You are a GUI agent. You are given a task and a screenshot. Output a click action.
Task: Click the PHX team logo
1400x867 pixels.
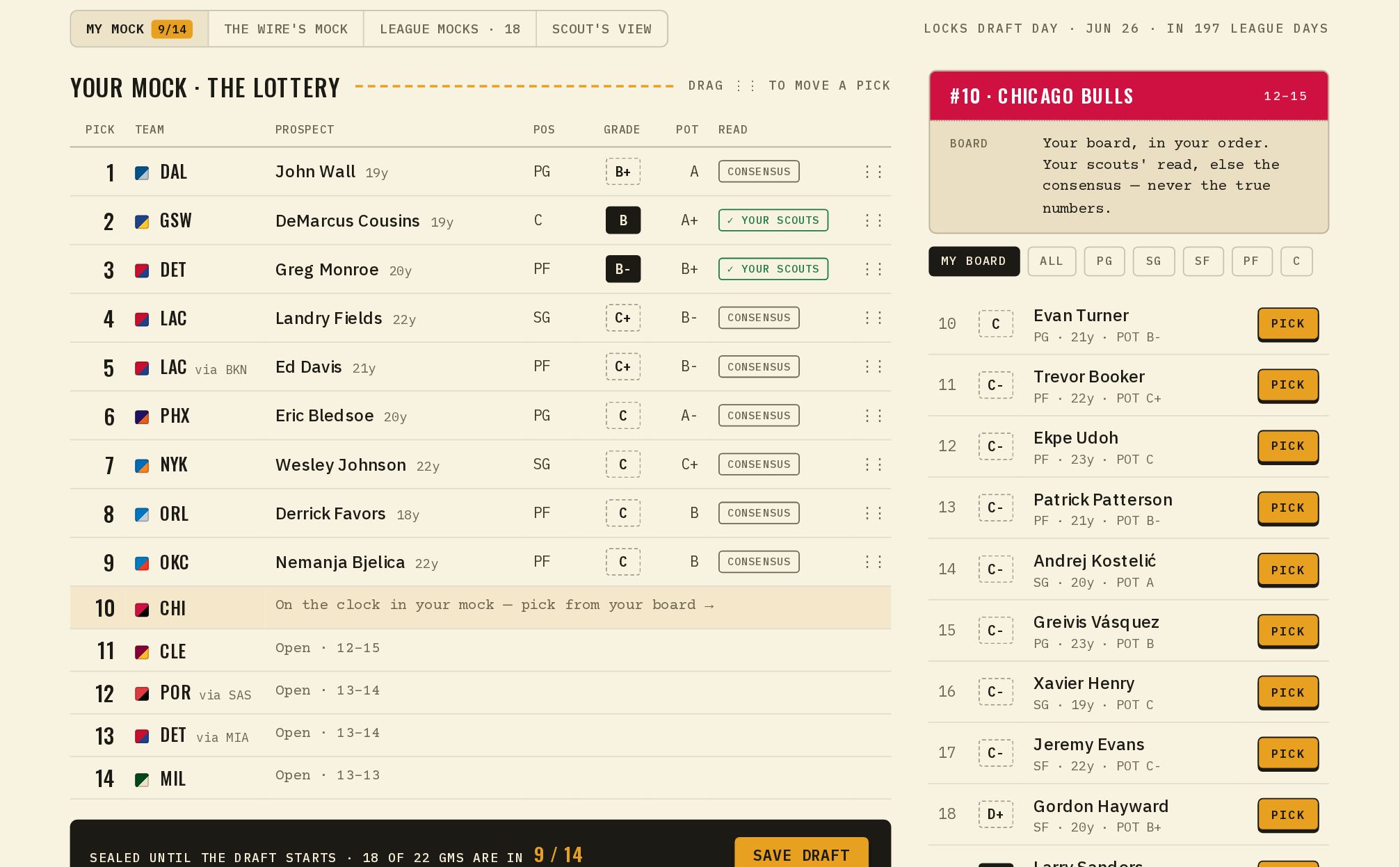pyautogui.click(x=142, y=417)
